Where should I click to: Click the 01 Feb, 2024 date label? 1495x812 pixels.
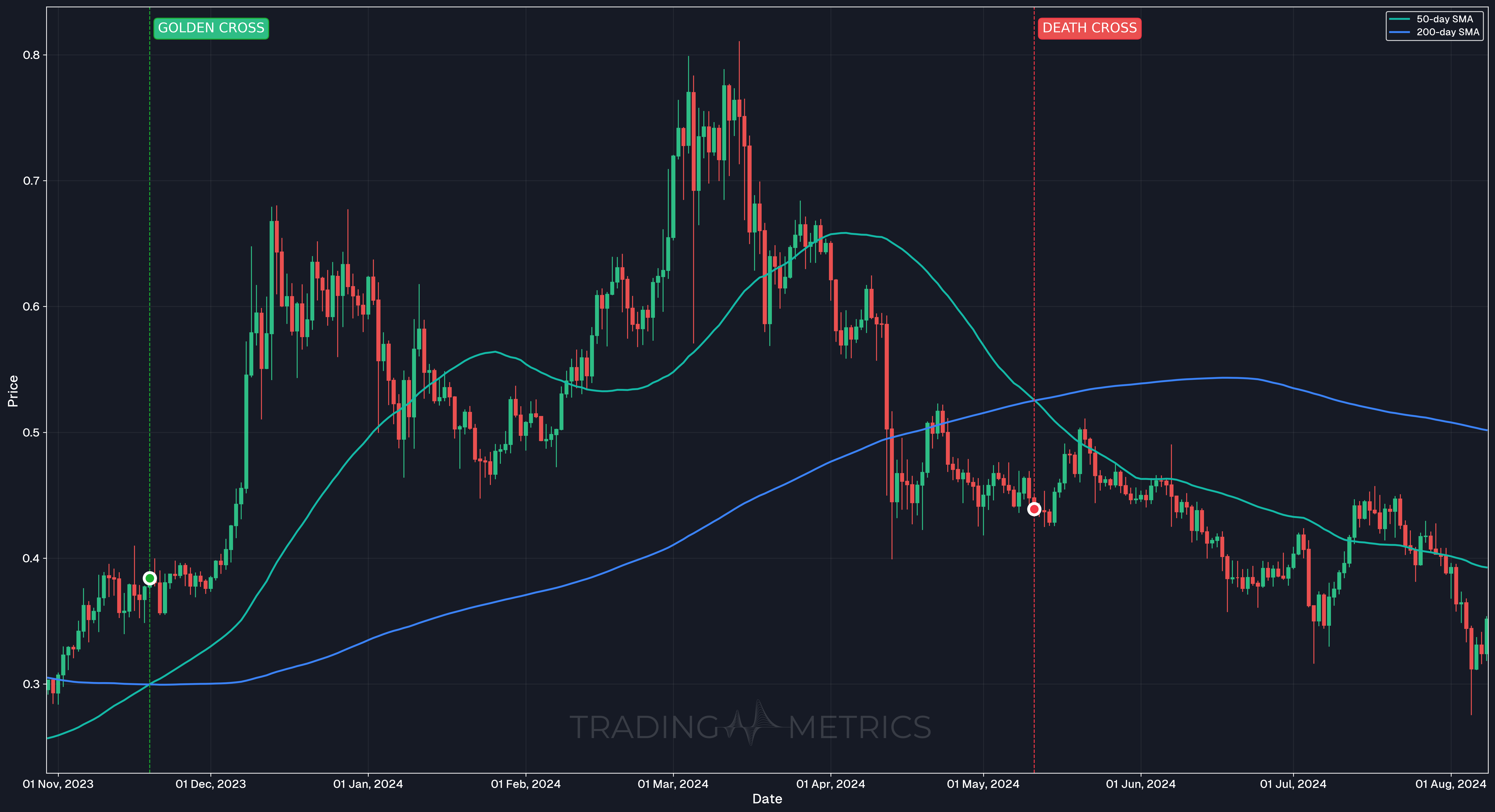coord(526,784)
